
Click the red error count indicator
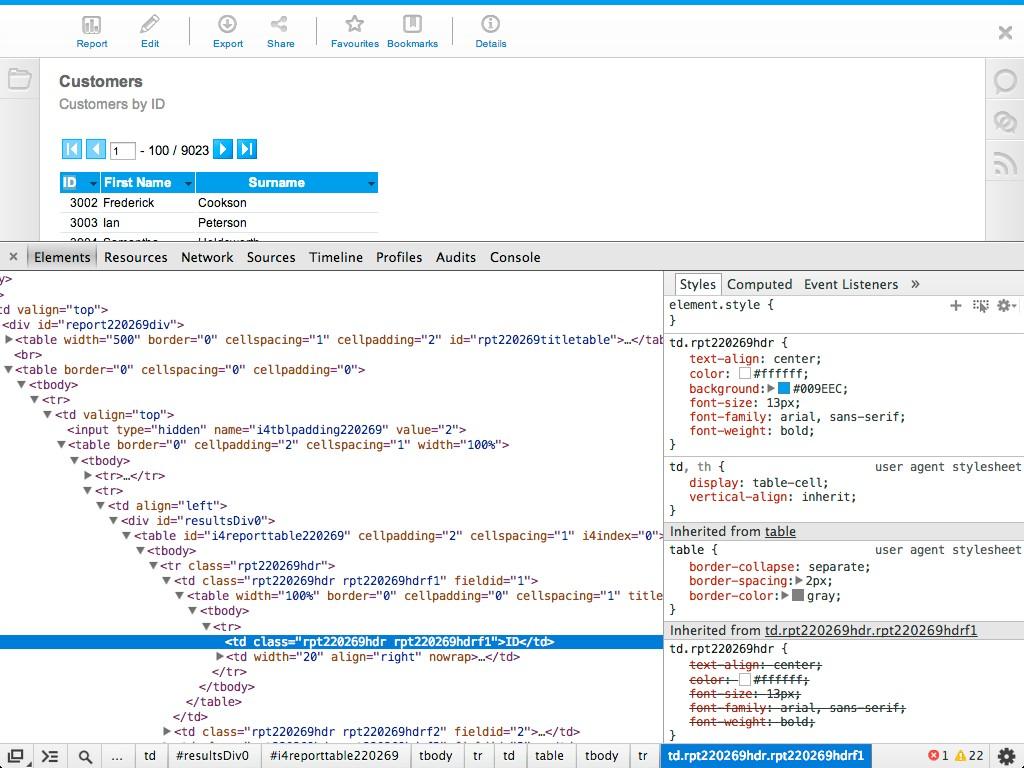938,756
